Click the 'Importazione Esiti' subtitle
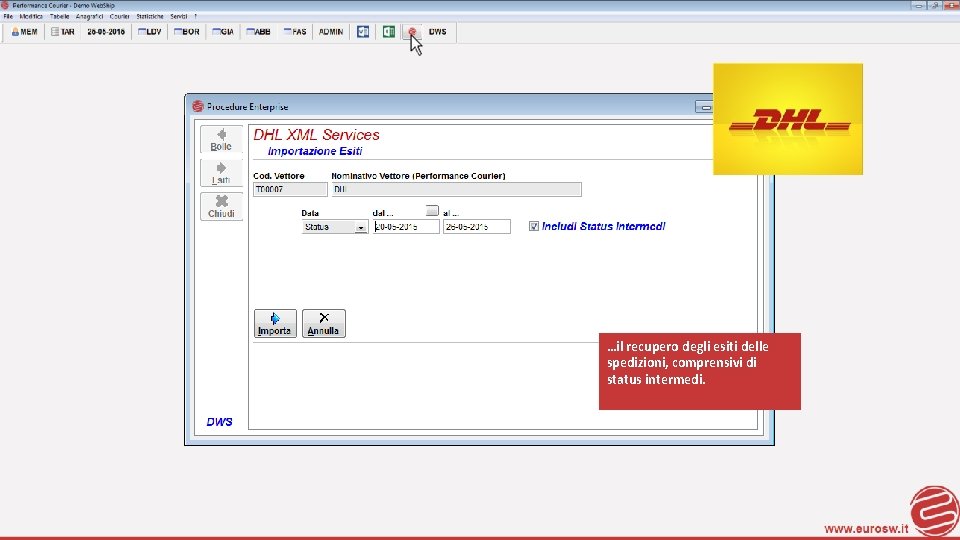The image size is (960, 540). (x=315, y=151)
